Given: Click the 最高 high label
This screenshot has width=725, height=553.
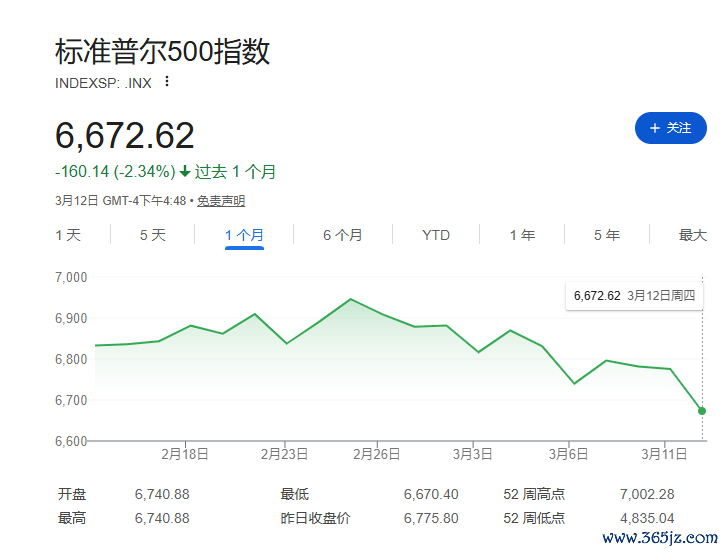Looking at the screenshot, I should tap(72, 518).
